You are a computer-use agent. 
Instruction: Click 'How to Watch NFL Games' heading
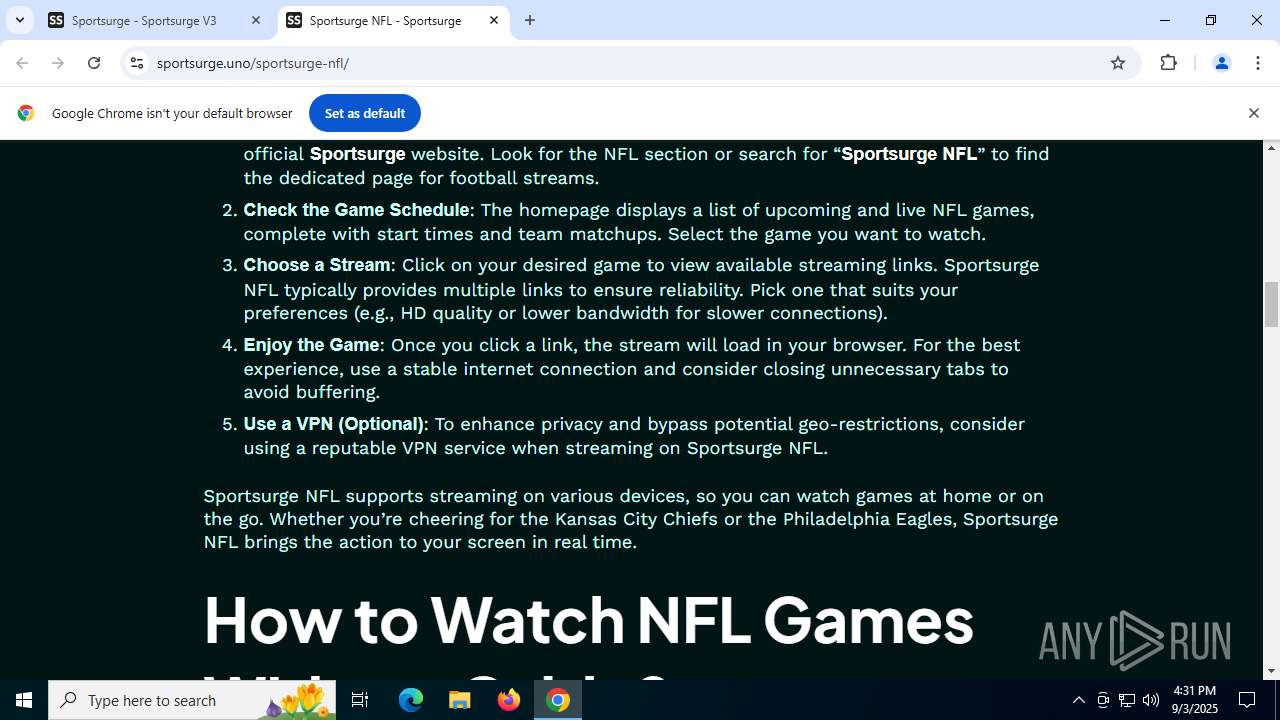coord(588,619)
